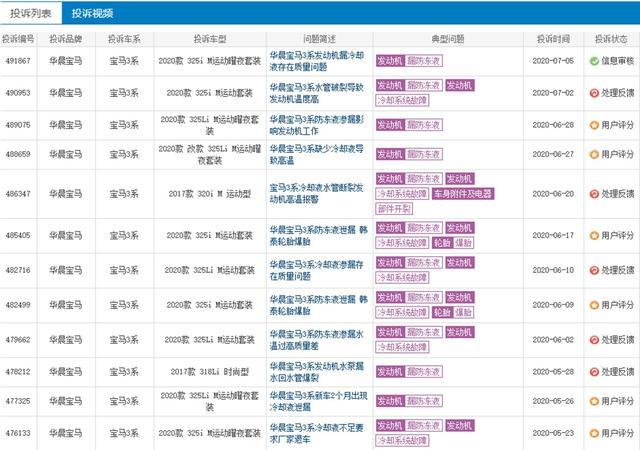This screenshot has height=450, width=640.
Task: Click model 2017款 318Li 时尚型
Action: pyautogui.click(x=210, y=372)
